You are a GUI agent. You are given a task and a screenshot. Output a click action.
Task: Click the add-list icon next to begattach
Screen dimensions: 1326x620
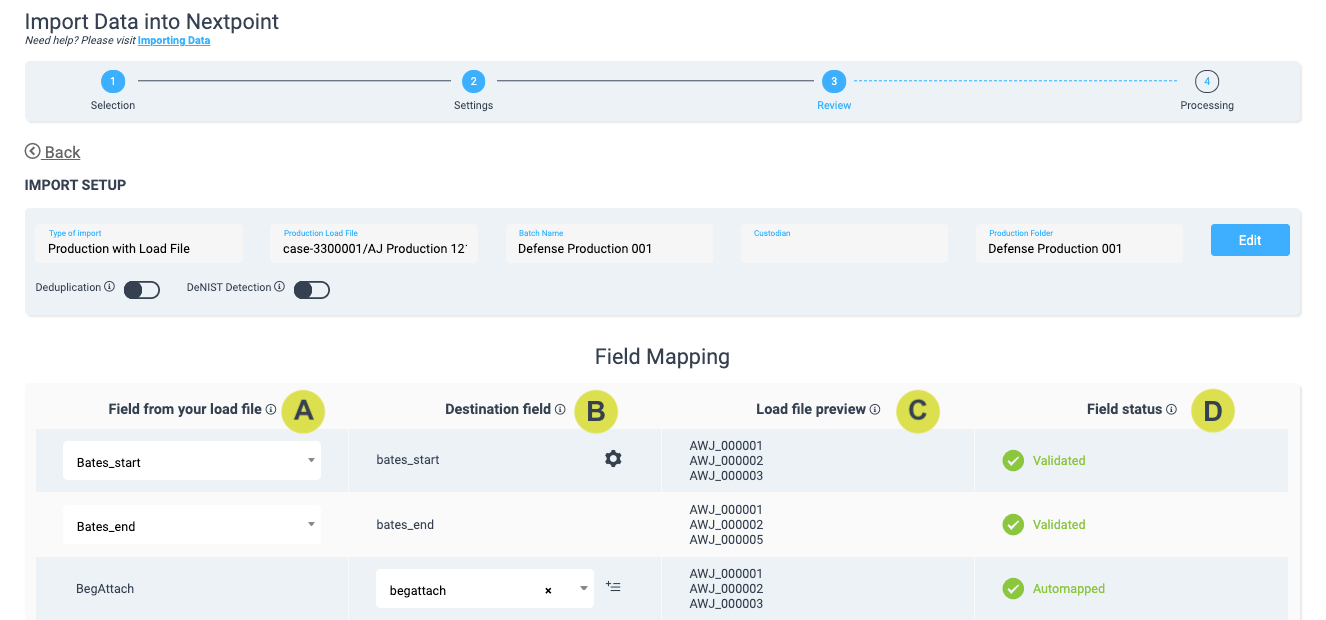613,587
